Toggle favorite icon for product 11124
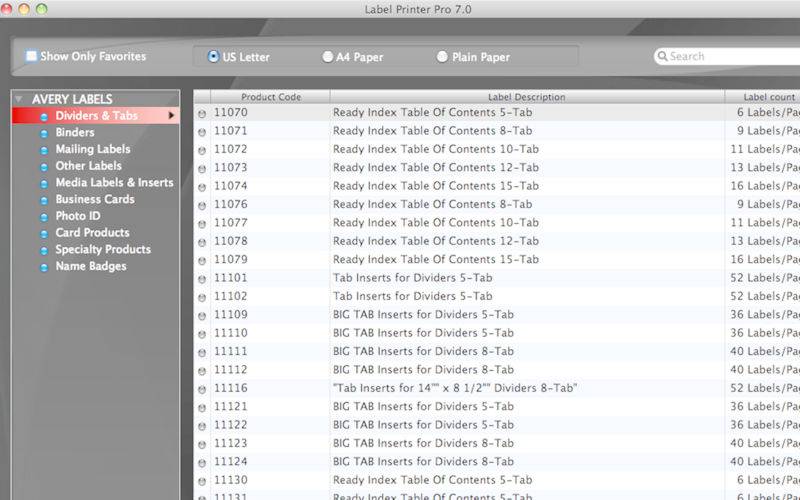 202,463
